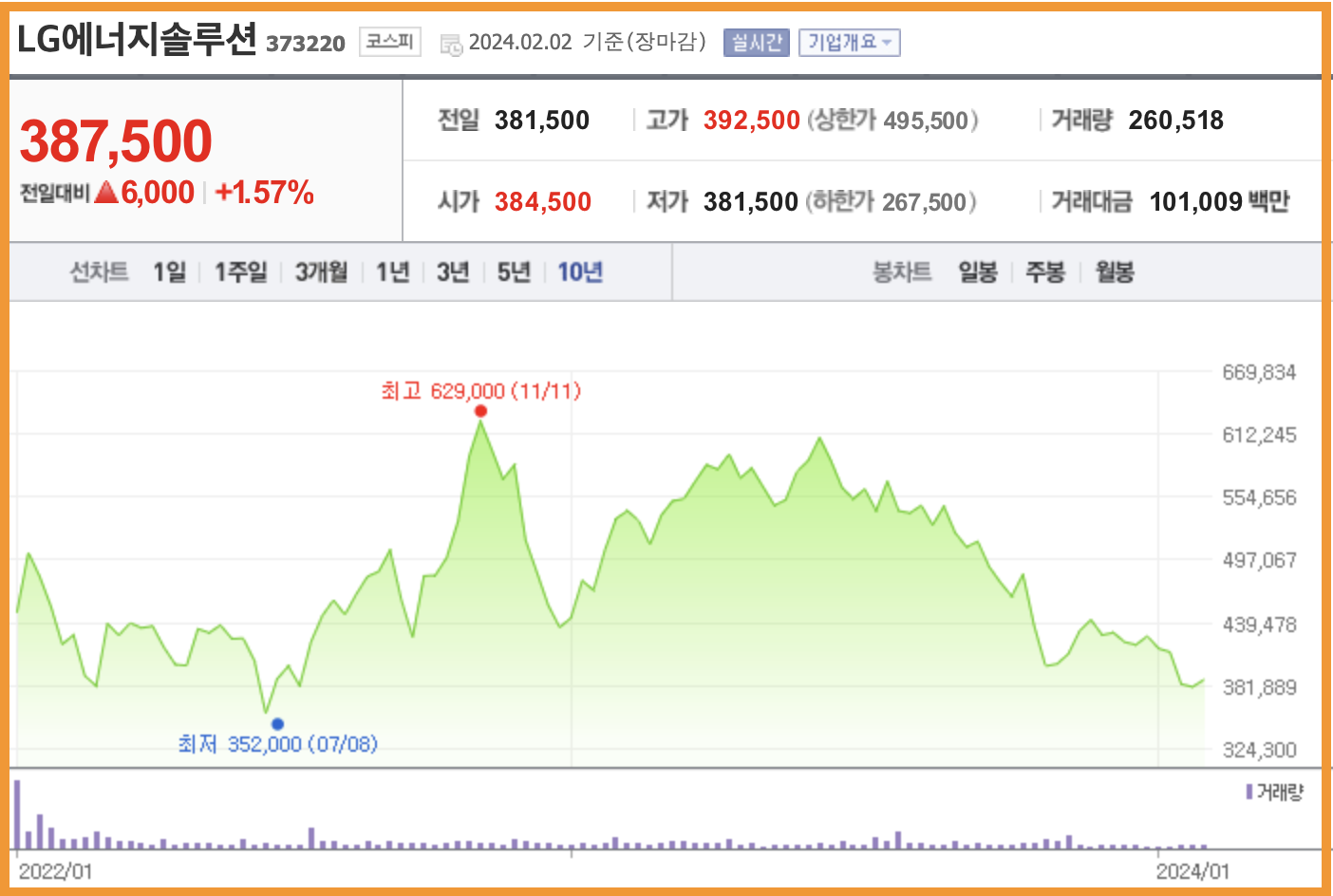Click the calendar icon before 2024.02.02 date

[451, 44]
